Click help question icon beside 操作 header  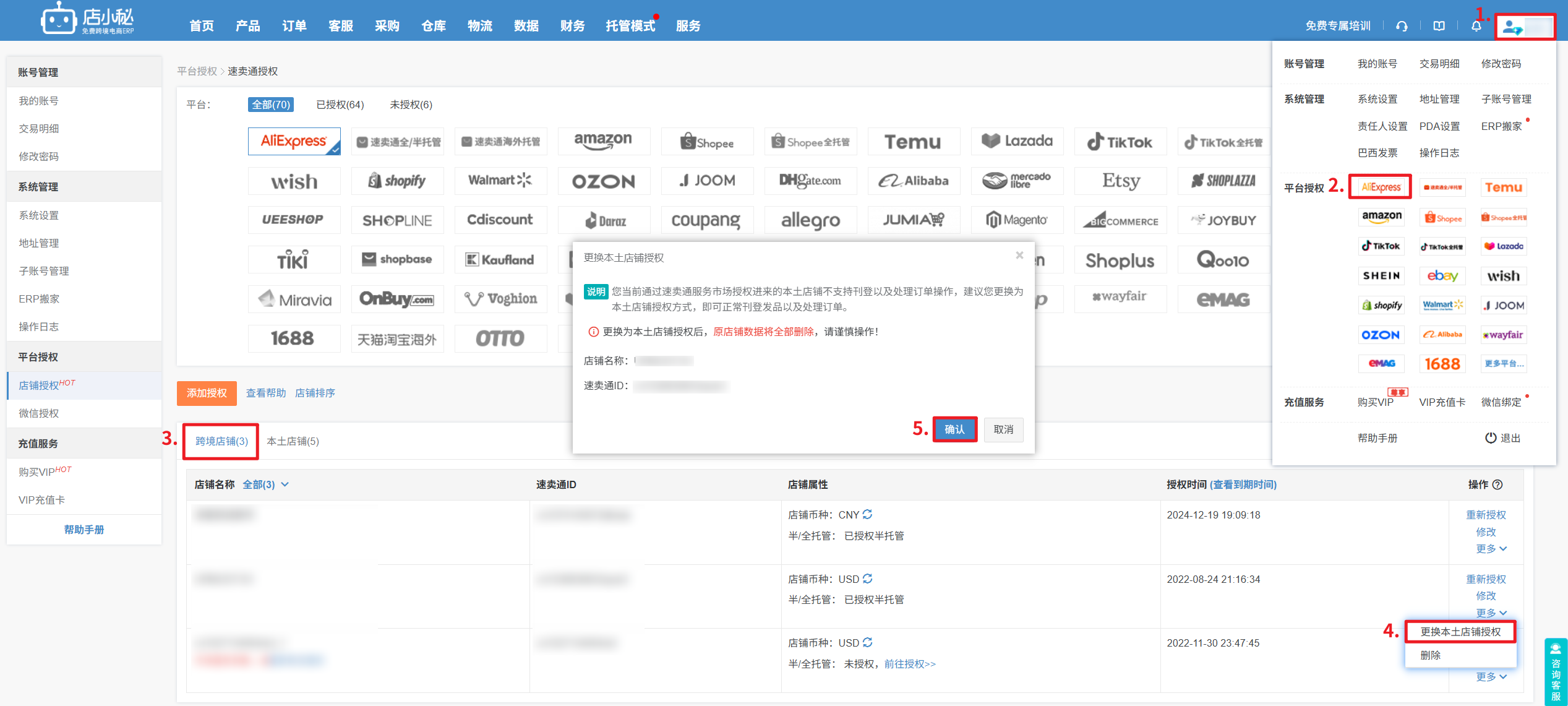1497,484
